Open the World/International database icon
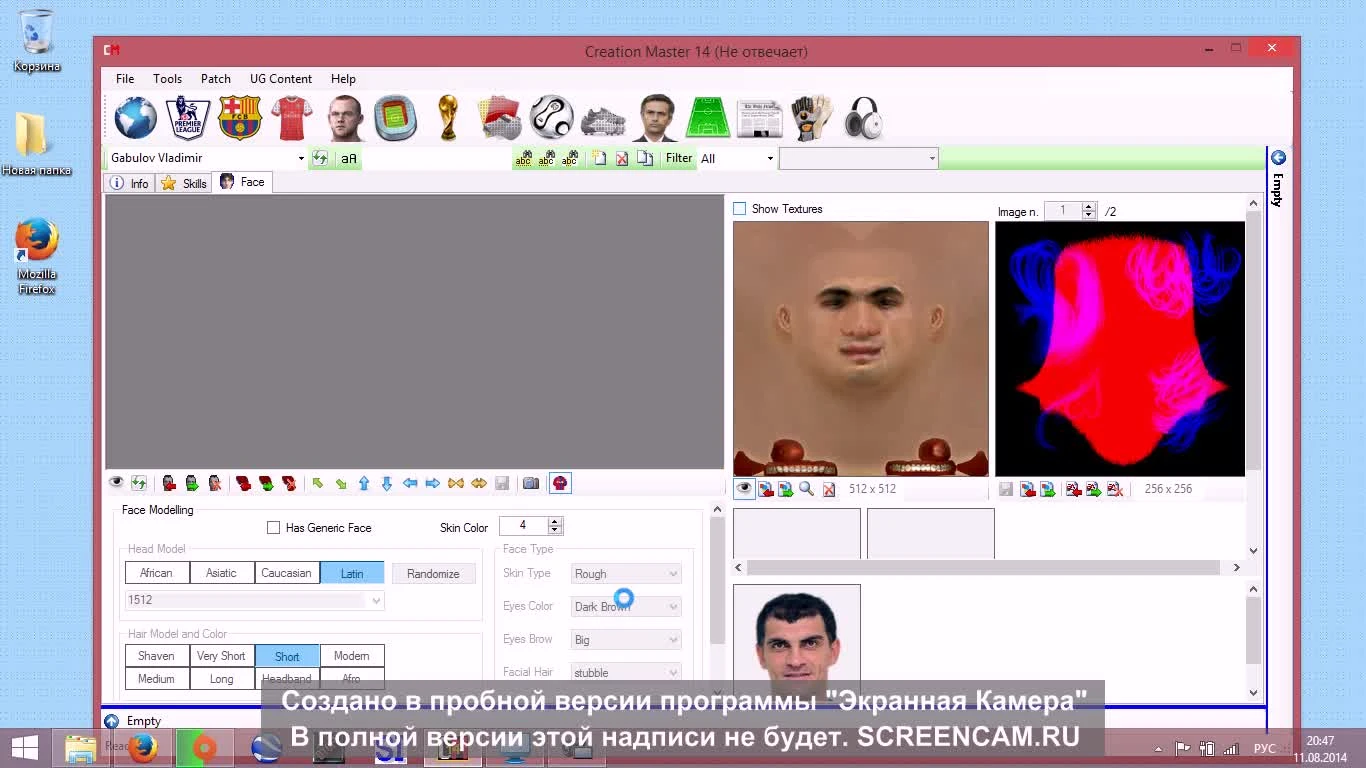The width and height of the screenshot is (1366, 768). (135, 117)
